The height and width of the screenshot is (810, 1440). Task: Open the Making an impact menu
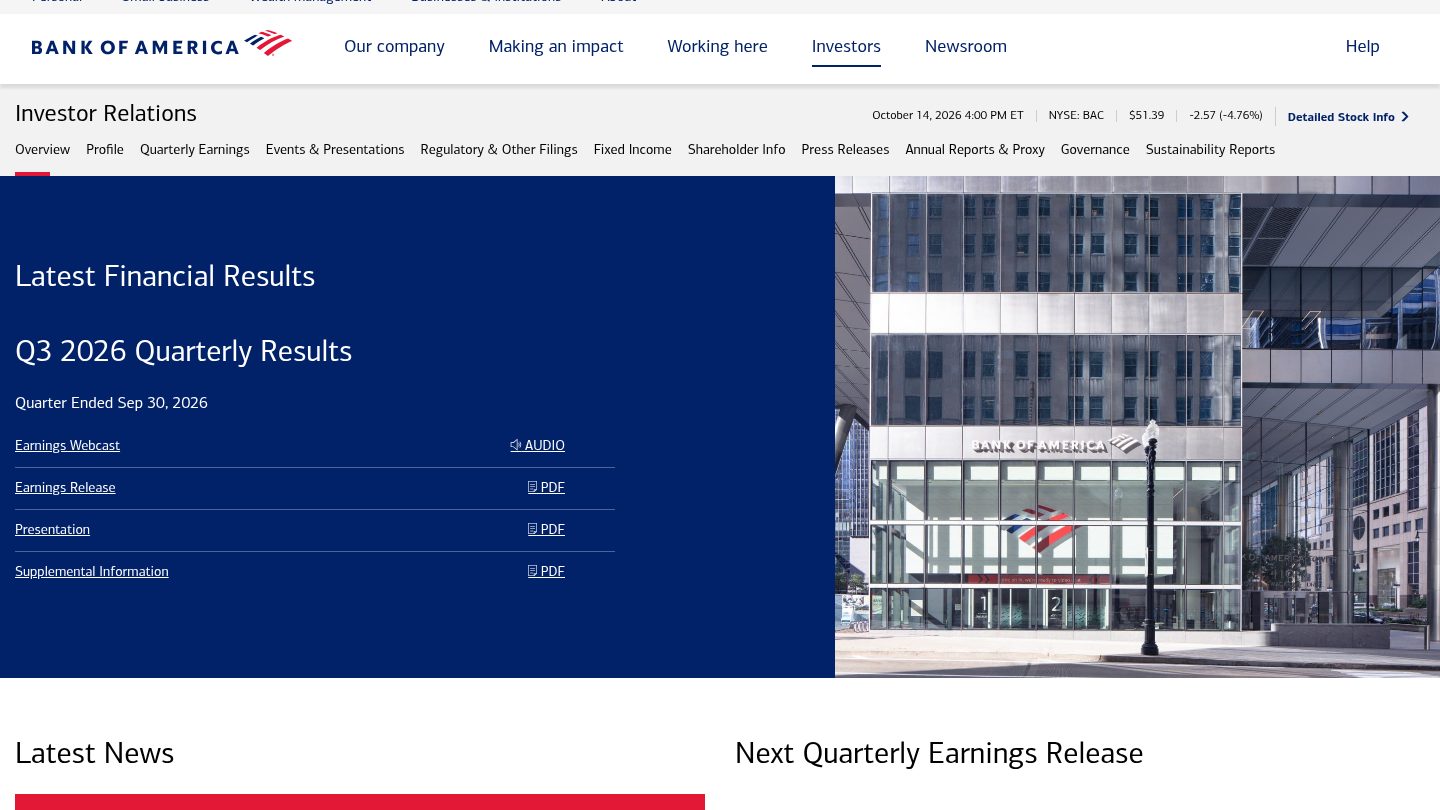coord(556,46)
